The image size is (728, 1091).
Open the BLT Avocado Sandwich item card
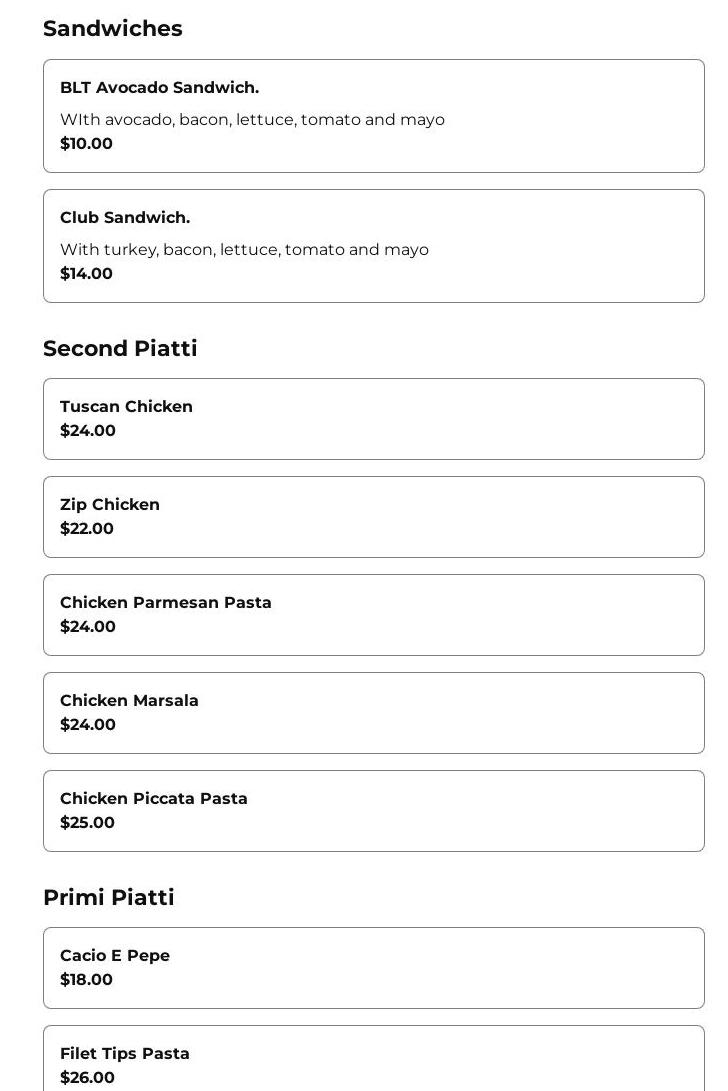click(374, 116)
